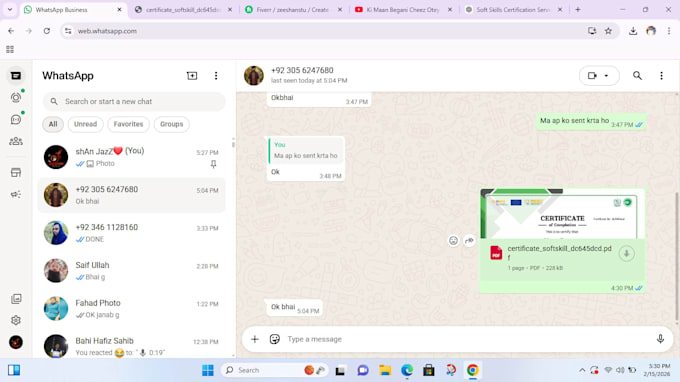
Task: Search within the open conversation
Action: [x=637, y=76]
